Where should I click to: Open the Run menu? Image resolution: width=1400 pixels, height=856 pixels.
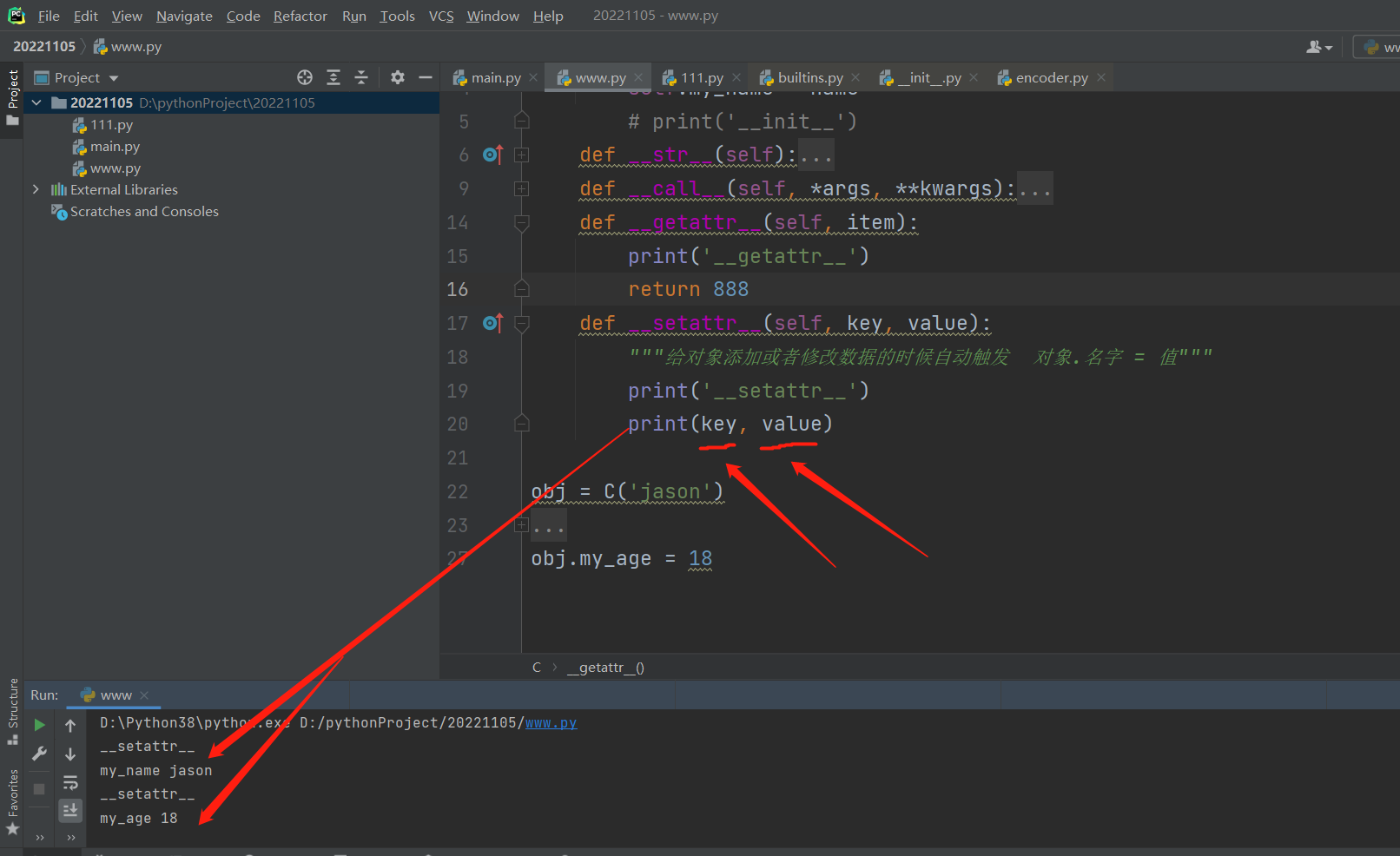[x=354, y=16]
